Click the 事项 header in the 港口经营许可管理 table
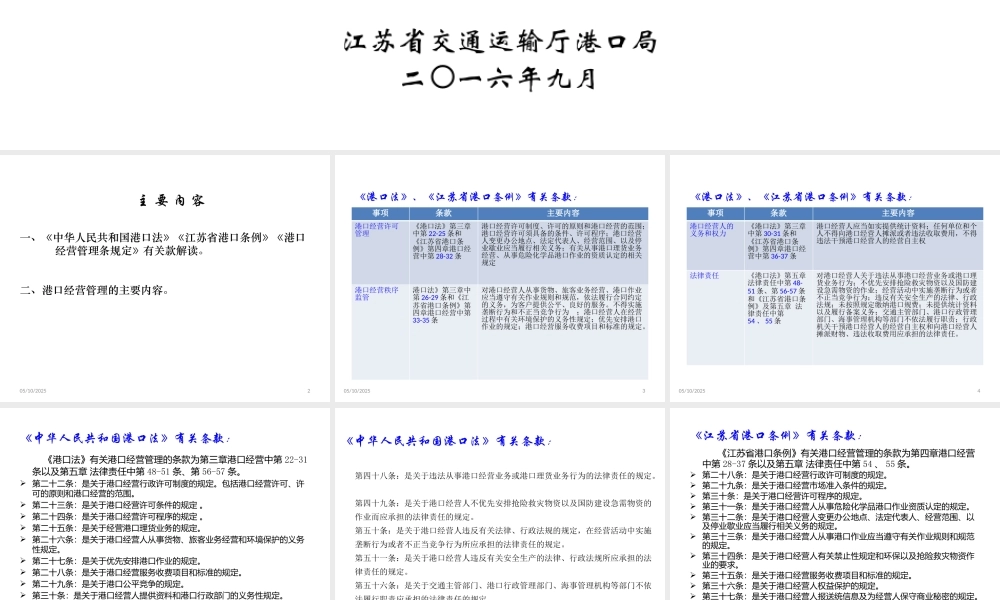The image size is (1000, 600). pos(380,213)
